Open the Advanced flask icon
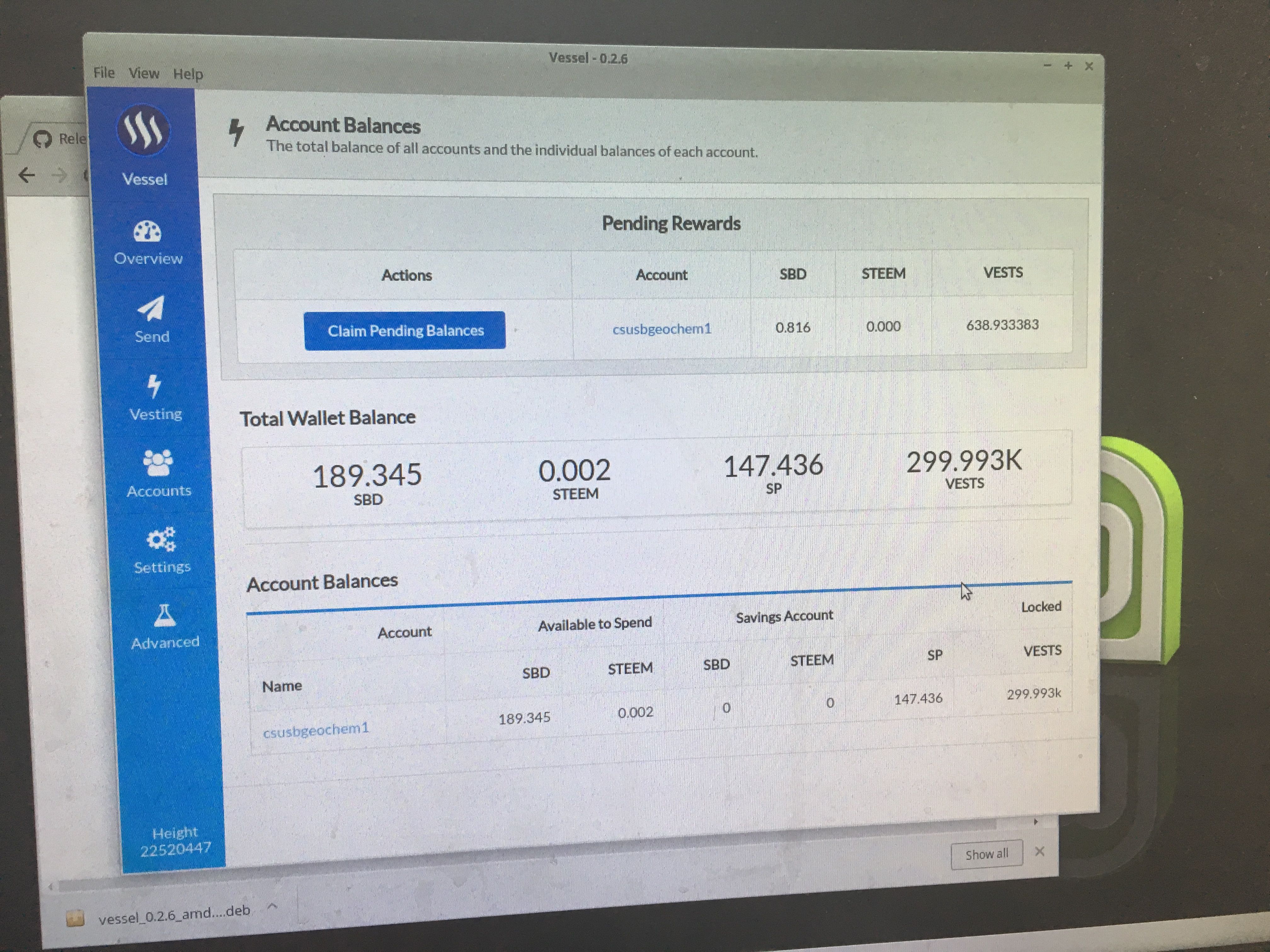 (164, 616)
